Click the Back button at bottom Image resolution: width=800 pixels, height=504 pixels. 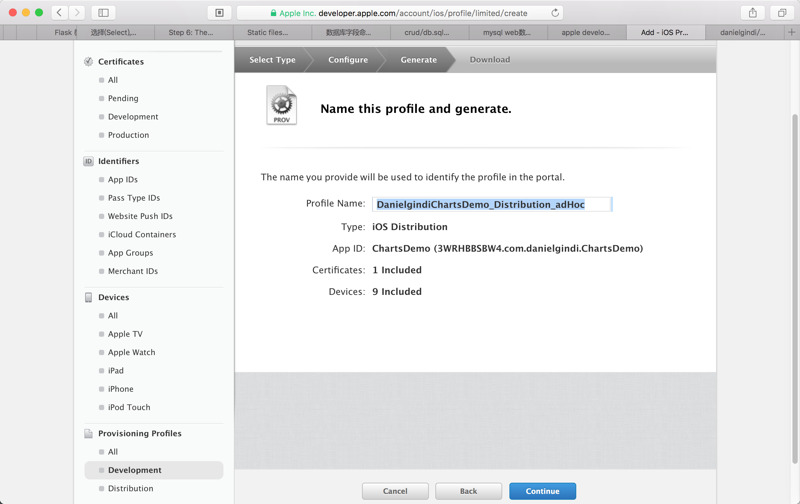[468, 491]
